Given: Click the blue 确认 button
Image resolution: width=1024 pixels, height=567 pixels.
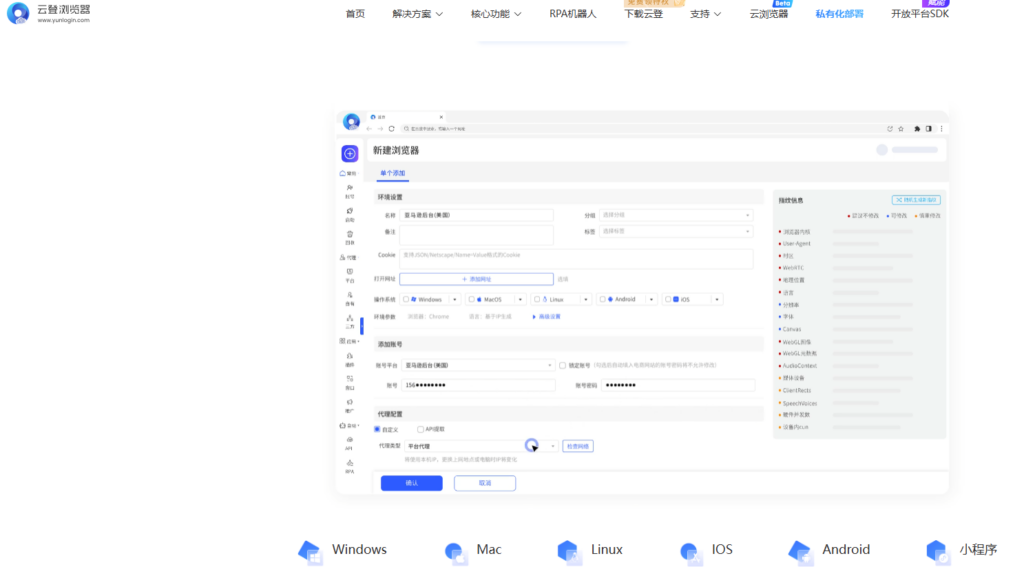Looking at the screenshot, I should [x=411, y=483].
